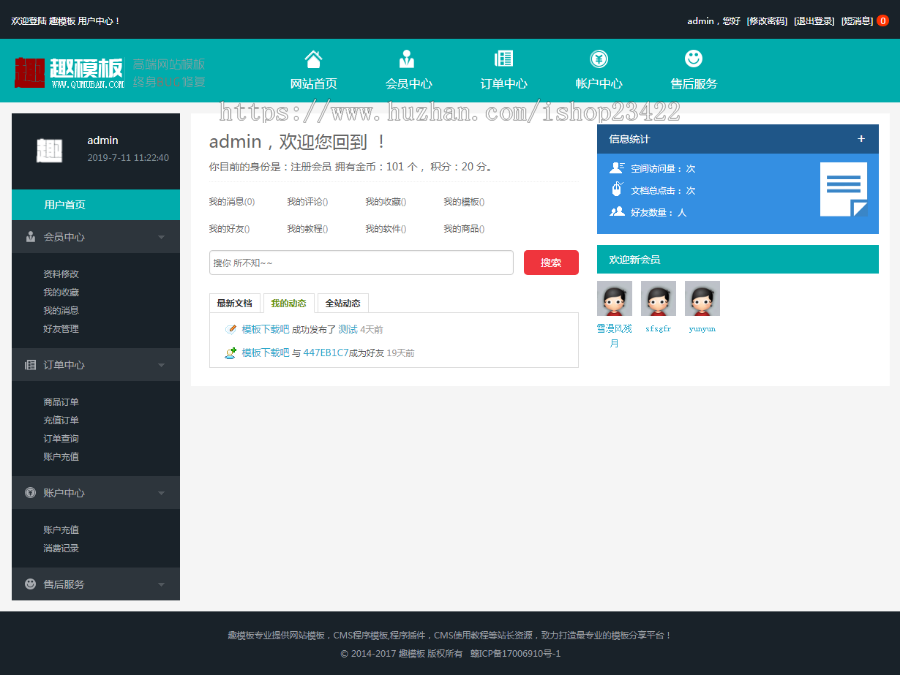Open 资料修改 in the sidebar
The image size is (900, 675).
pyautogui.click(x=61, y=274)
